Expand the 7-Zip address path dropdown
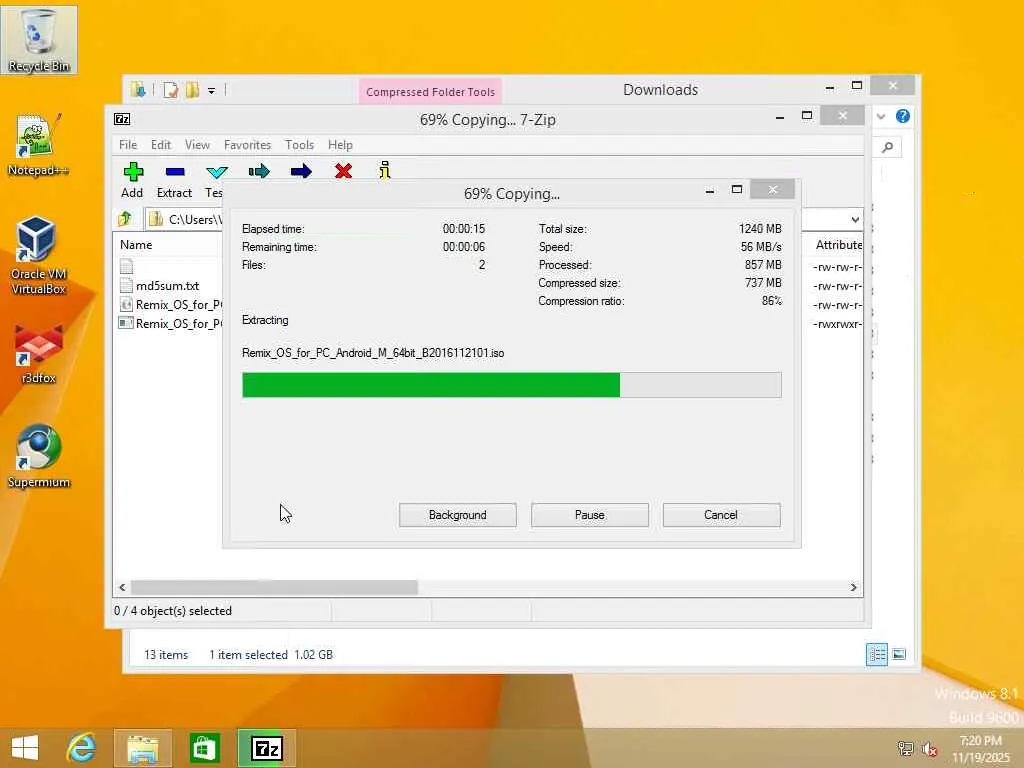 pos(855,219)
